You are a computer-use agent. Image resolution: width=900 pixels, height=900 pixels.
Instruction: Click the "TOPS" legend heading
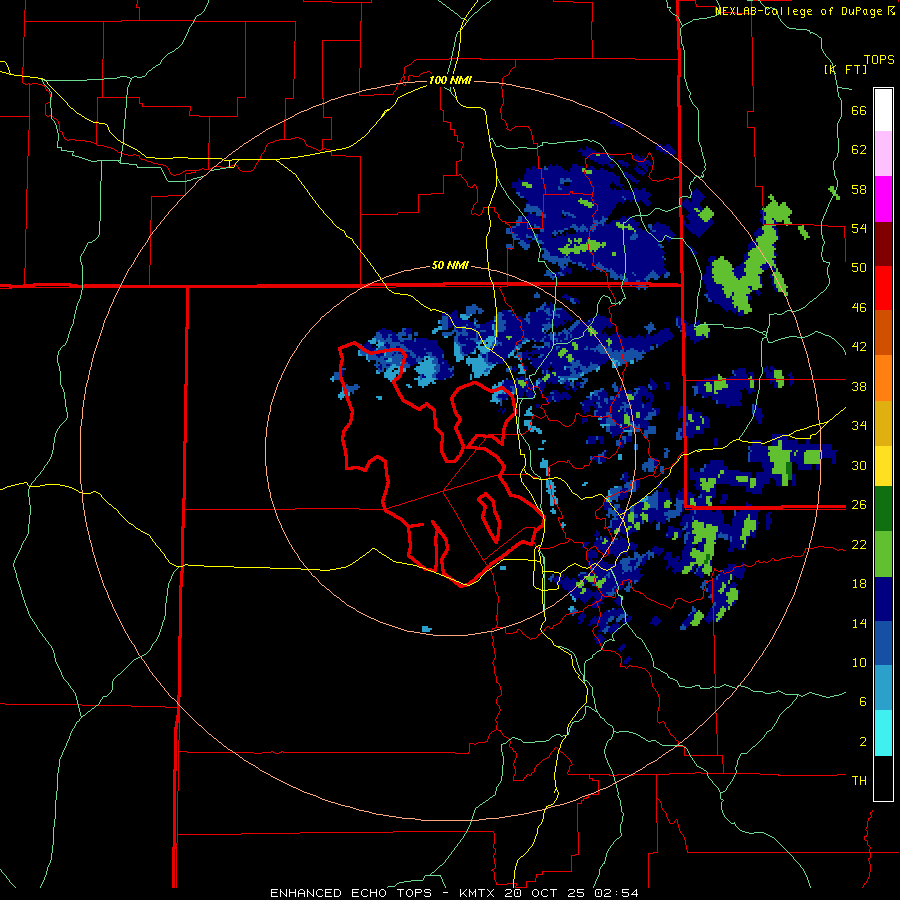[879, 59]
